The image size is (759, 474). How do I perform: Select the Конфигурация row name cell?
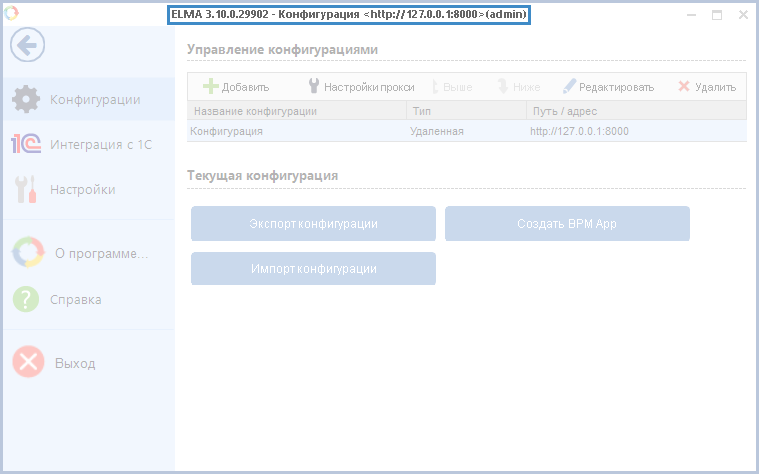(227, 131)
